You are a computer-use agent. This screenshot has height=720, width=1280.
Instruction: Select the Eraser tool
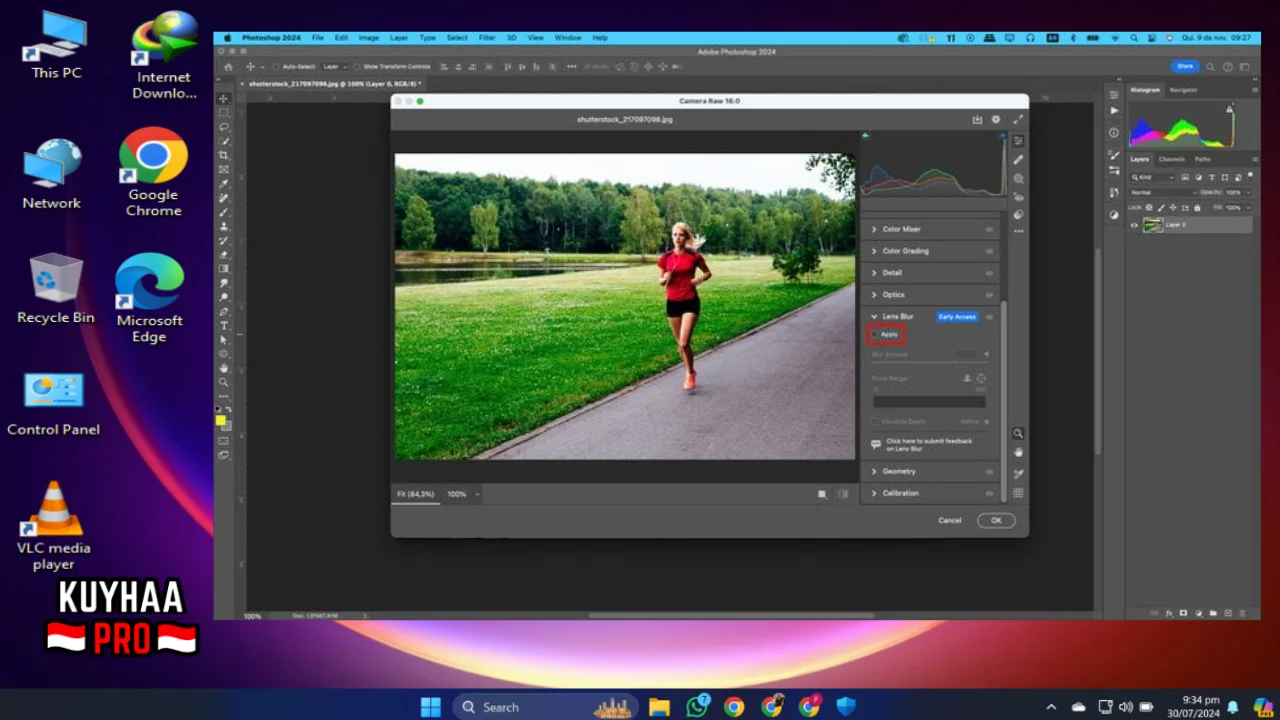point(224,255)
